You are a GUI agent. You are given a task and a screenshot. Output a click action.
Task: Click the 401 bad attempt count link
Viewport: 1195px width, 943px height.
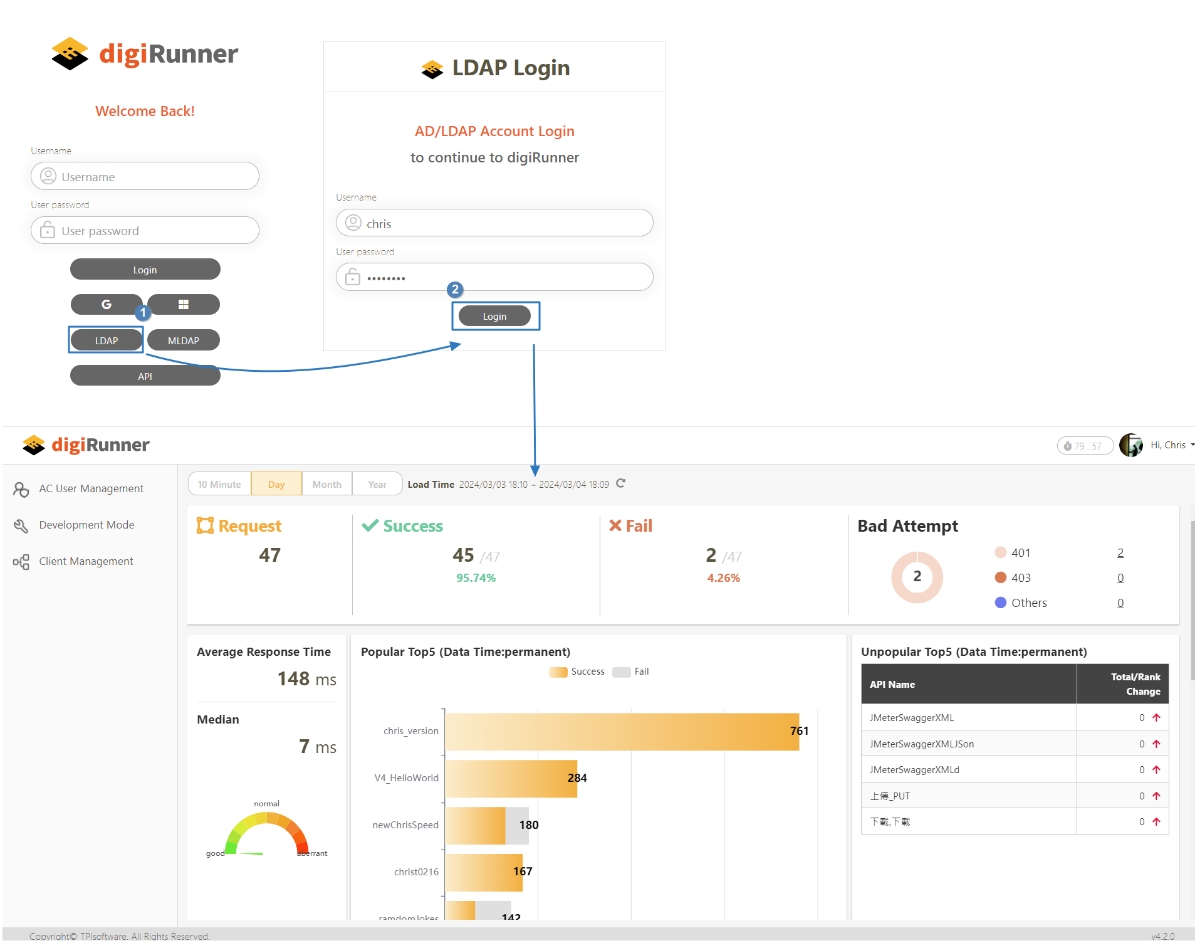[1120, 553]
